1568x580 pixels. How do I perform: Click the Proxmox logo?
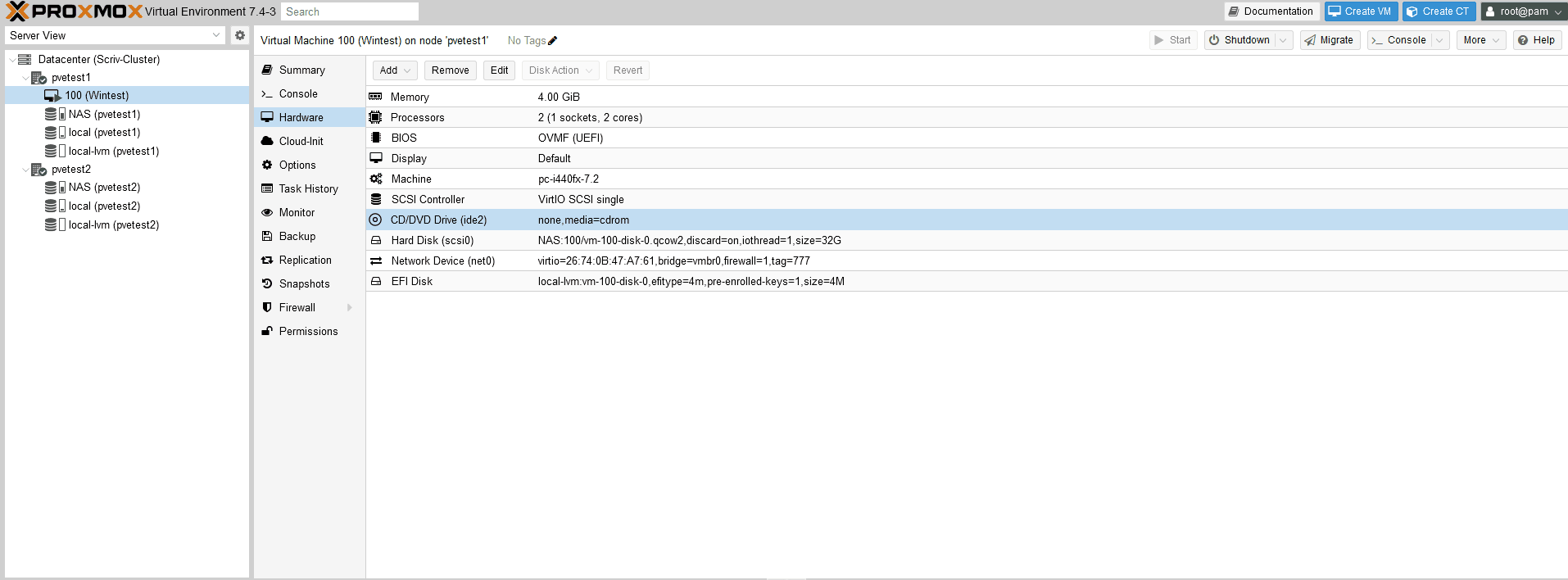coord(74,11)
